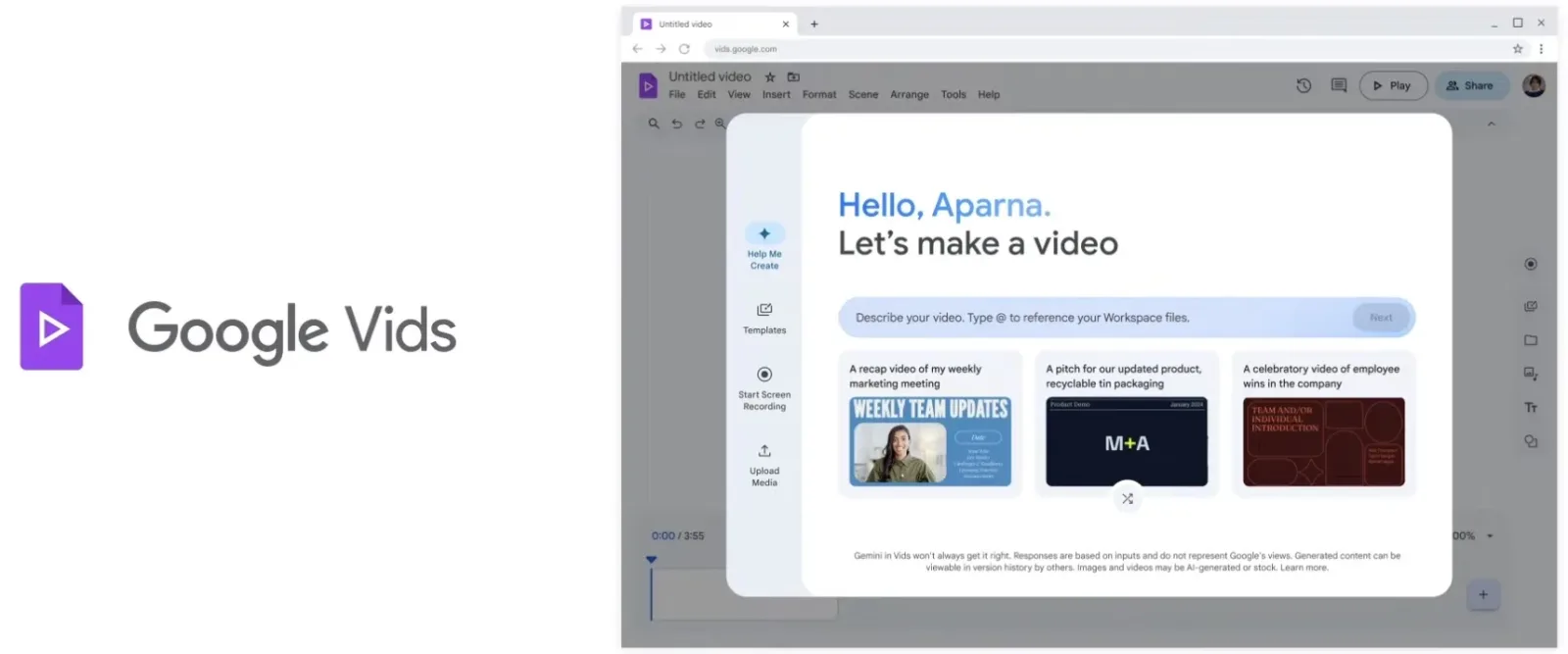Viewport: 1568px width, 654px height.
Task: Click the vids.google.com address bar
Action: [x=1102, y=48]
